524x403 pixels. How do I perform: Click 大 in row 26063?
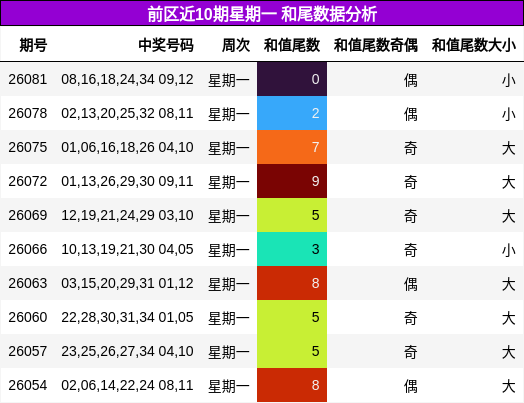pyautogui.click(x=509, y=284)
